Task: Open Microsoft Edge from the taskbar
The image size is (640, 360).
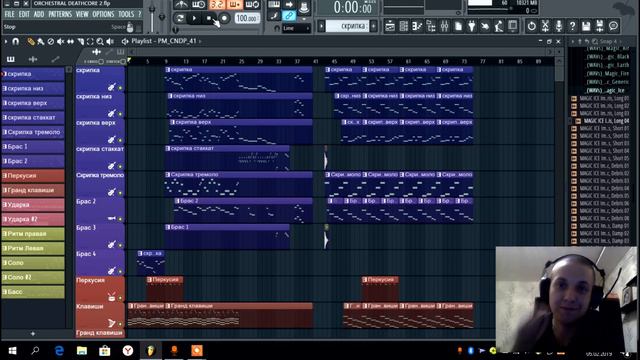Action: point(59,351)
